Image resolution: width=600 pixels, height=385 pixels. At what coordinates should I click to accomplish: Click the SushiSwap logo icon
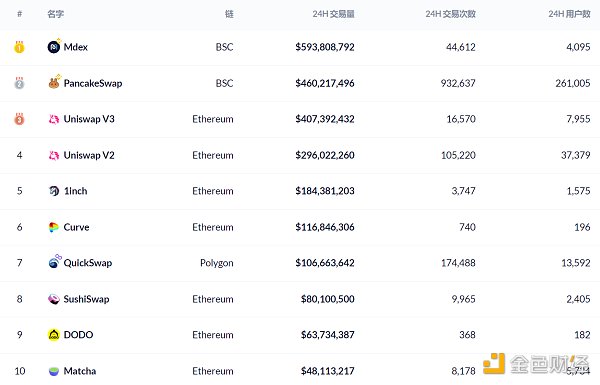pos(54,299)
